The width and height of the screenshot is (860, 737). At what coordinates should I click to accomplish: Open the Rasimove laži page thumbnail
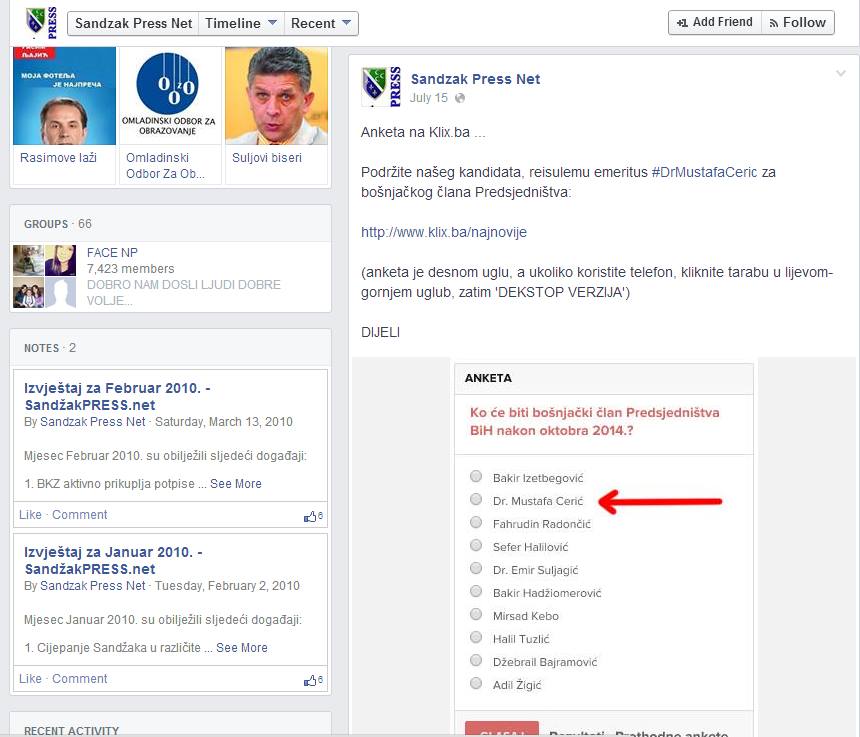coord(65,95)
